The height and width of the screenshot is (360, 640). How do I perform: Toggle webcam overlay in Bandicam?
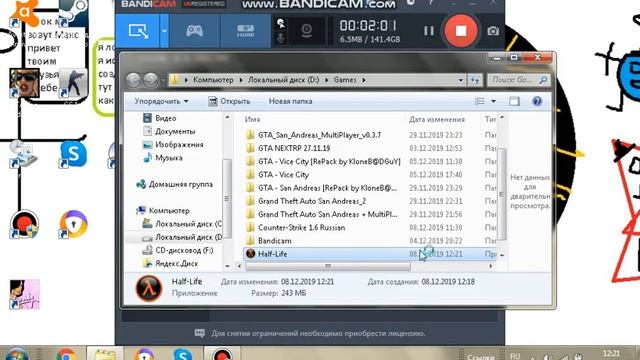click(x=307, y=31)
